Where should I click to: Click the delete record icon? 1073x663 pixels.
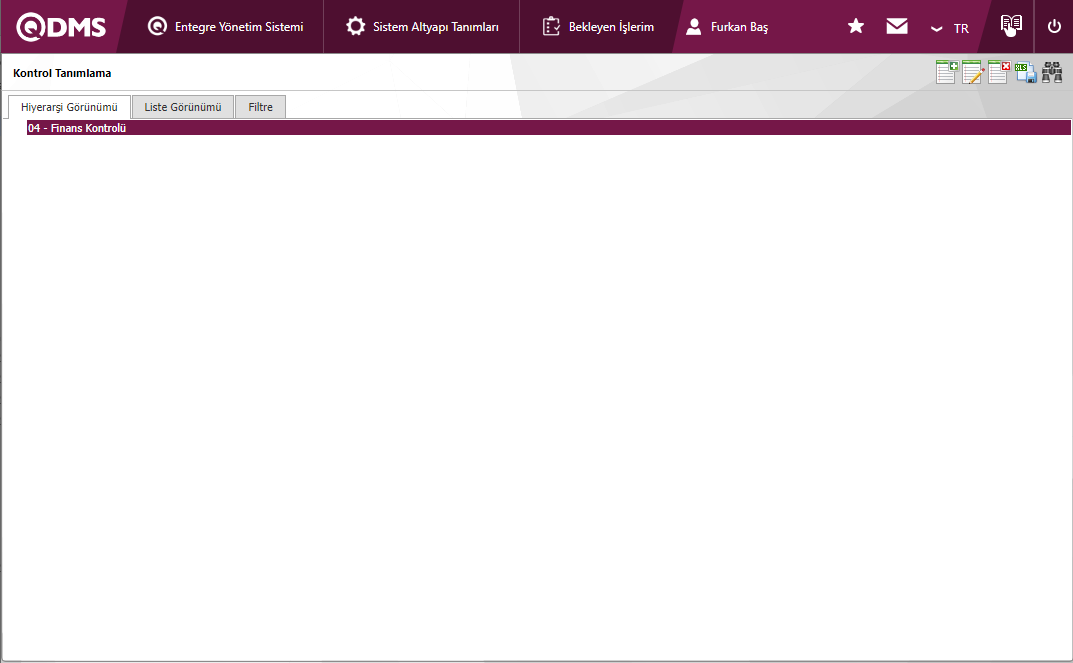pyautogui.click(x=998, y=72)
